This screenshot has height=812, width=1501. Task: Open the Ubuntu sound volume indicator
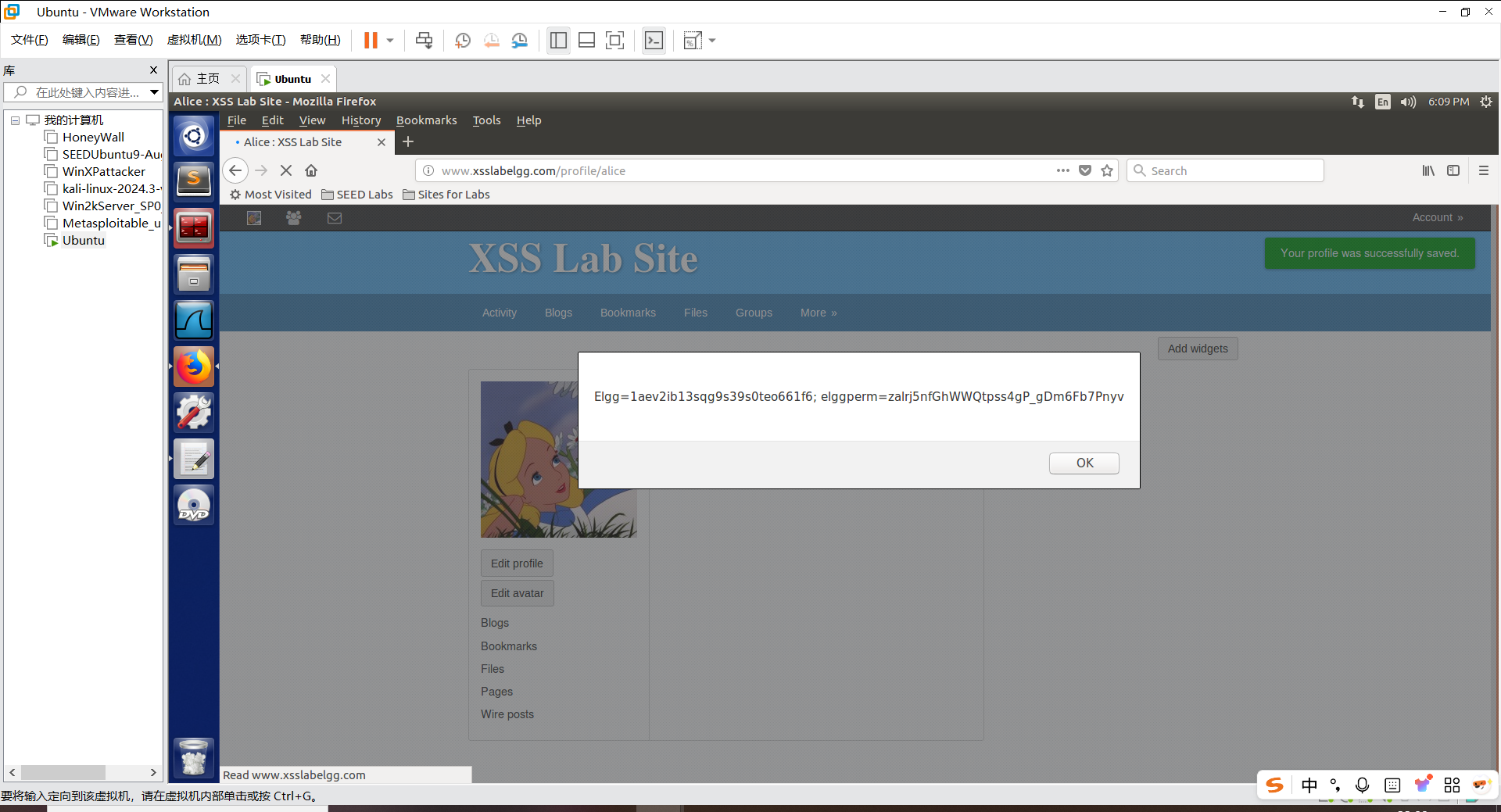(1408, 102)
